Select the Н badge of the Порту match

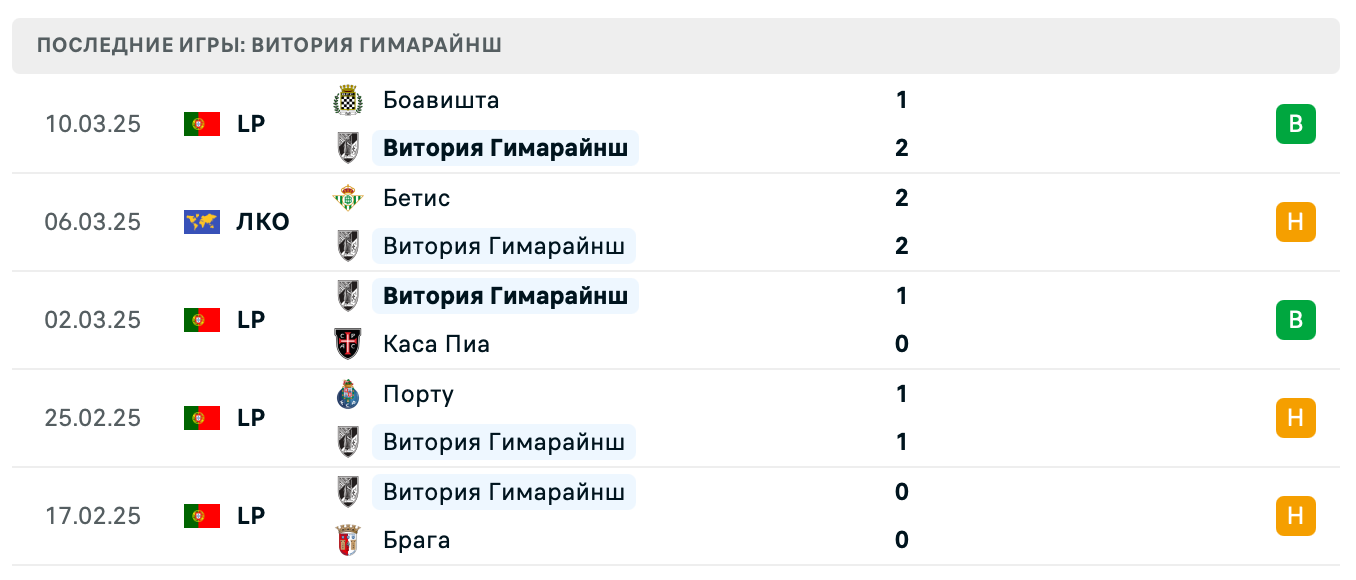(x=1297, y=418)
